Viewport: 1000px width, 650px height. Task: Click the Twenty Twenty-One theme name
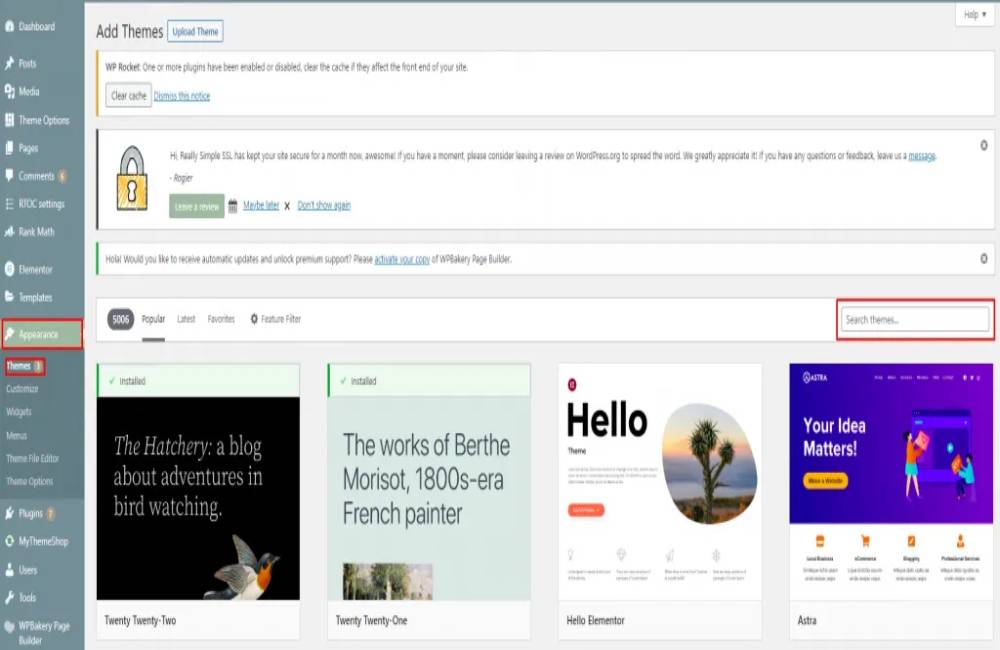point(371,620)
